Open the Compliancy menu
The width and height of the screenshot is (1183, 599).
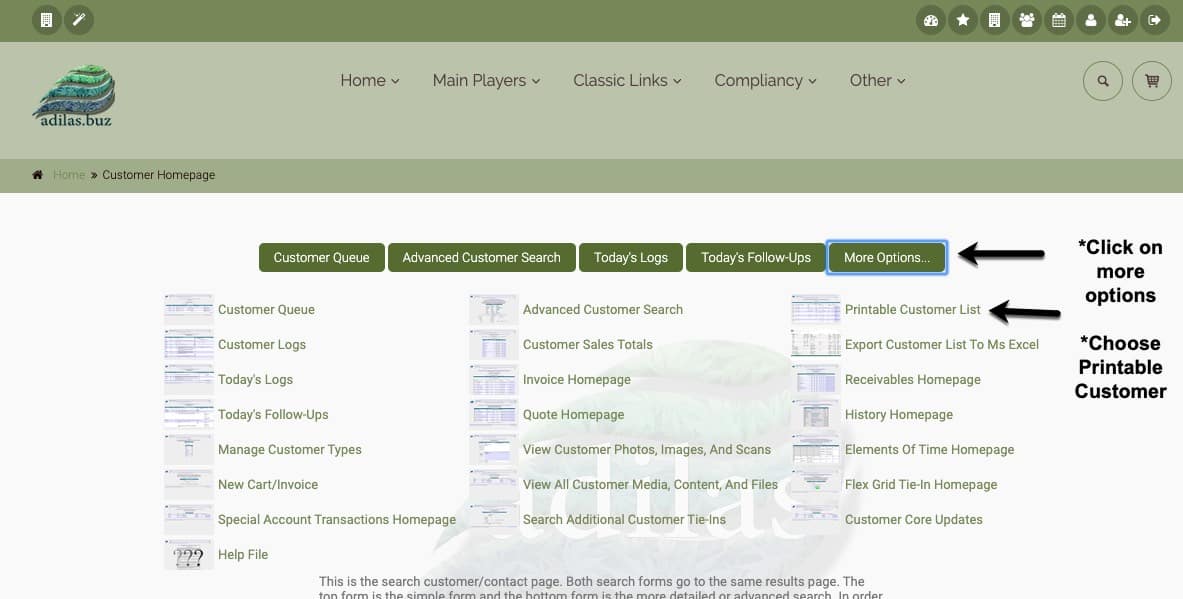765,81
